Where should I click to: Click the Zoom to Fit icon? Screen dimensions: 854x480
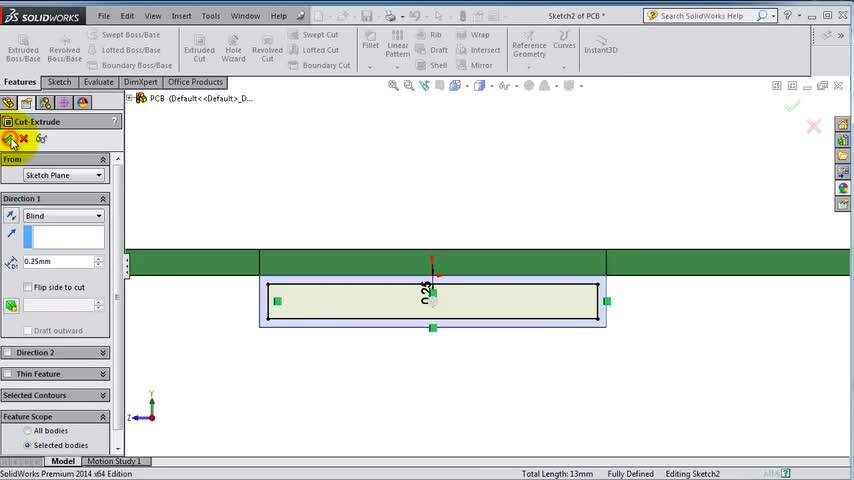point(393,86)
